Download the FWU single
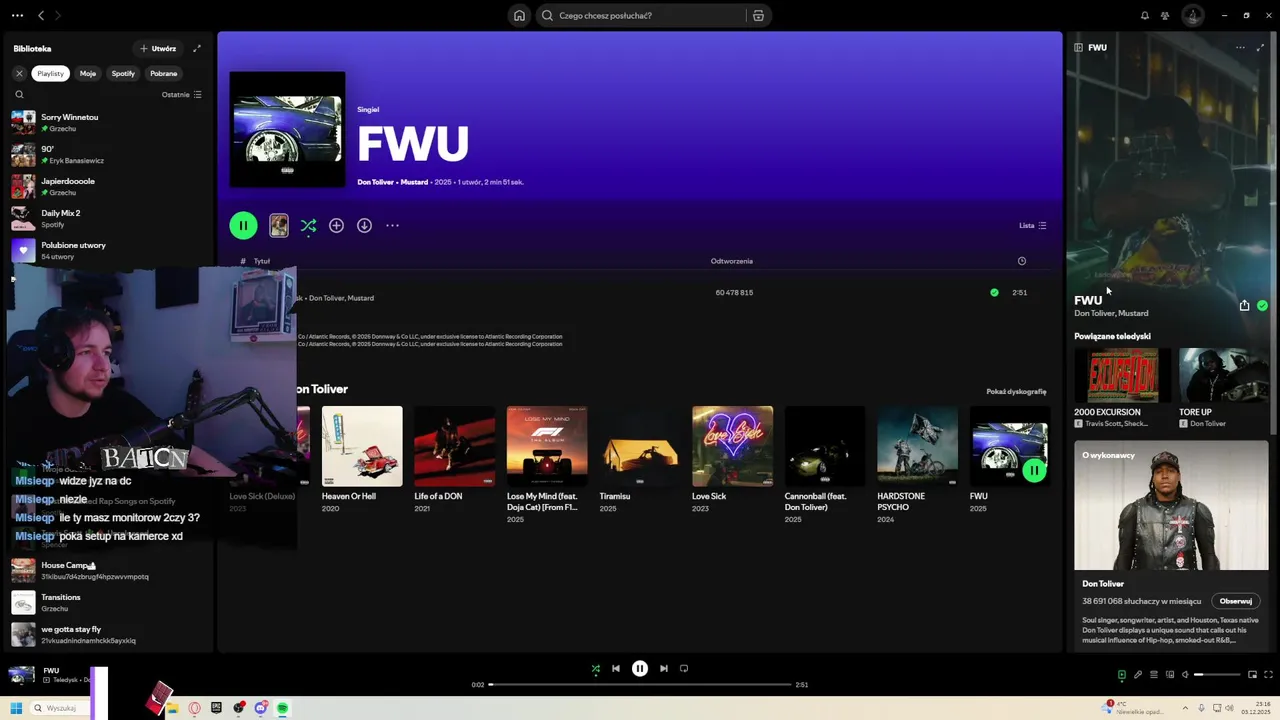Viewport: 1280px width, 720px height. (364, 225)
